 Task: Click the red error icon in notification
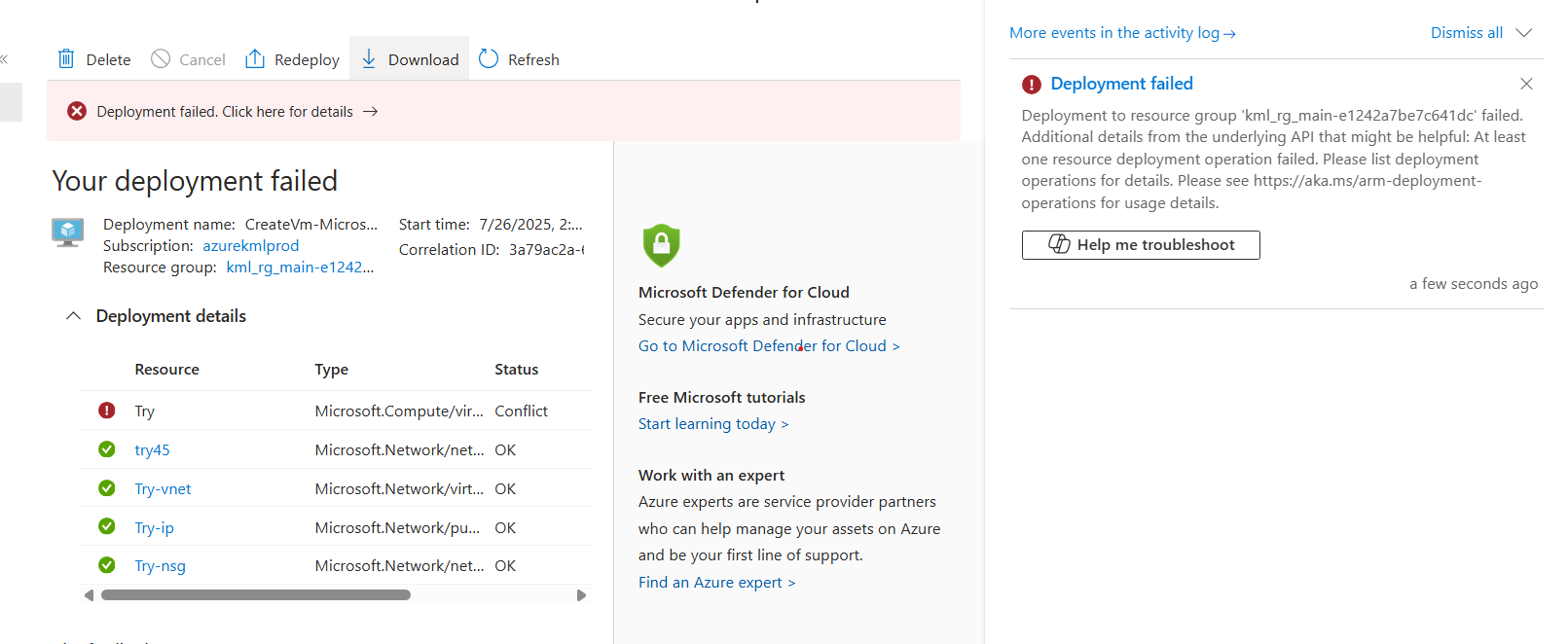point(1032,85)
